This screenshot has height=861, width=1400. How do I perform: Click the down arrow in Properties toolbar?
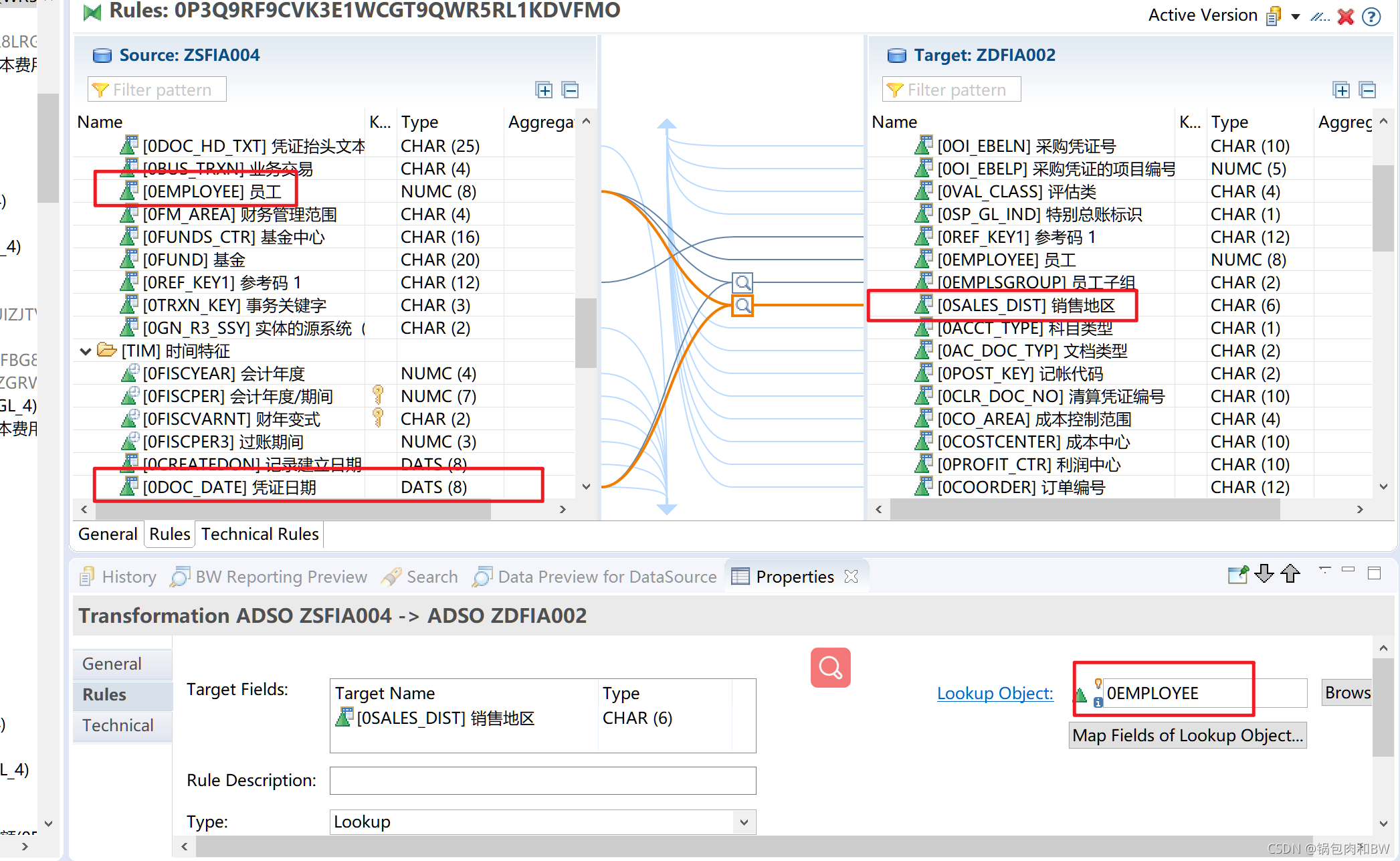(x=1264, y=574)
